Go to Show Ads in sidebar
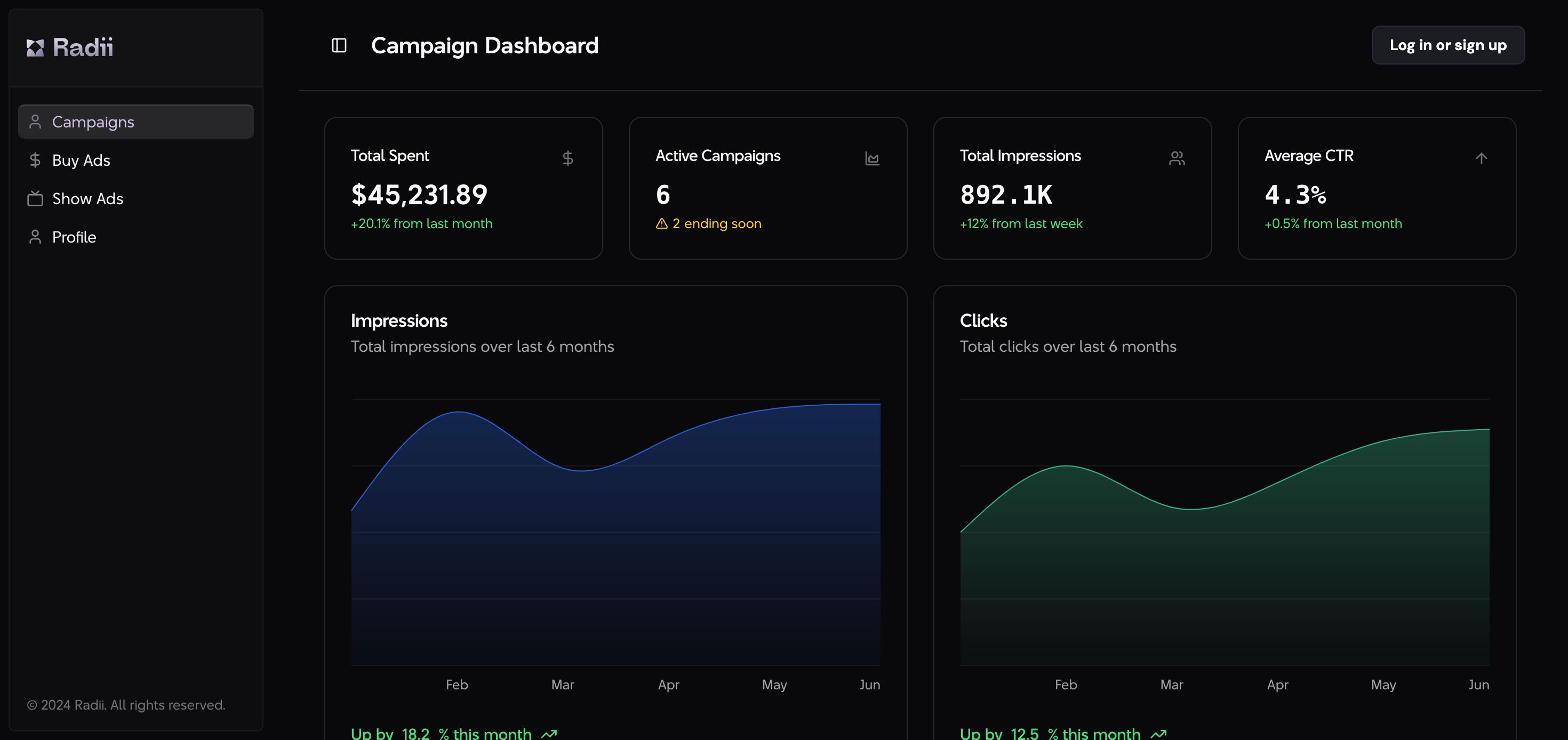Image resolution: width=1568 pixels, height=740 pixels. point(136,198)
